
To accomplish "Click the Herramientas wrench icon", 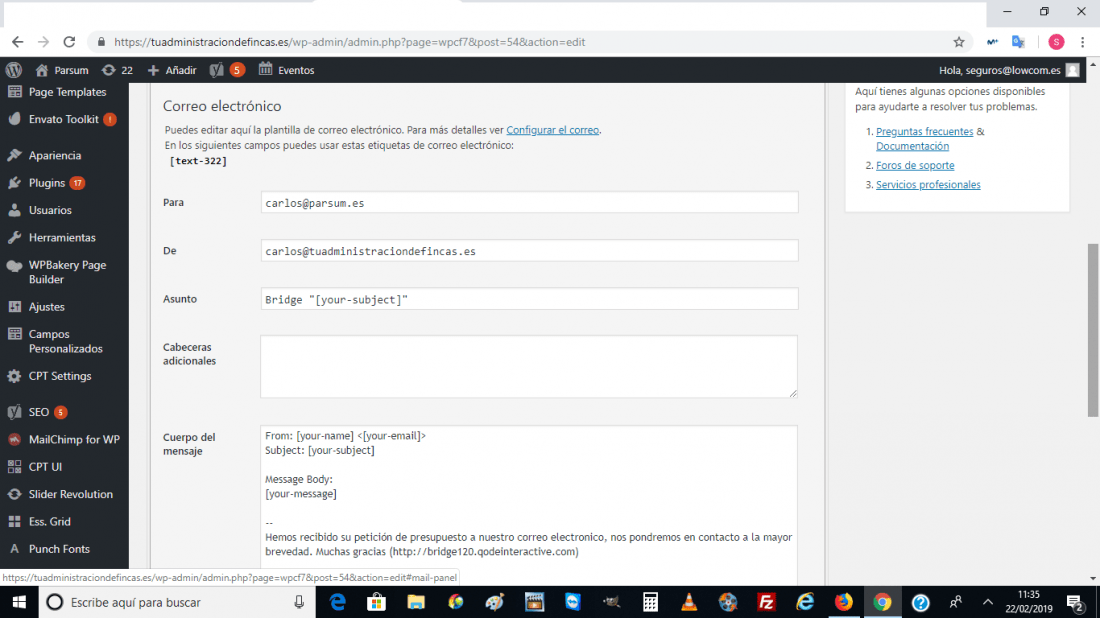I will point(14,237).
